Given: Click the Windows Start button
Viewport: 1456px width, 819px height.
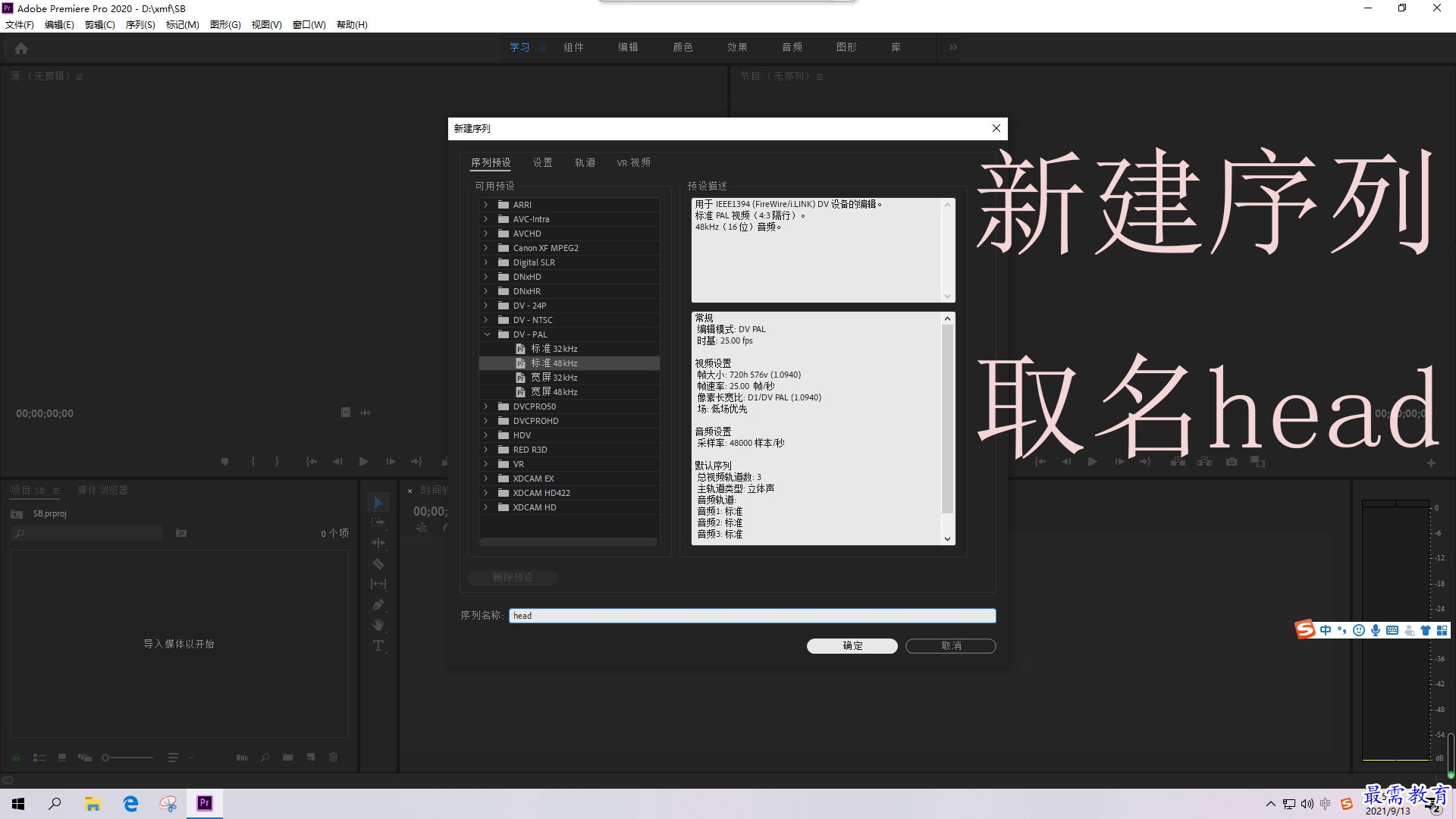Looking at the screenshot, I should (x=18, y=803).
